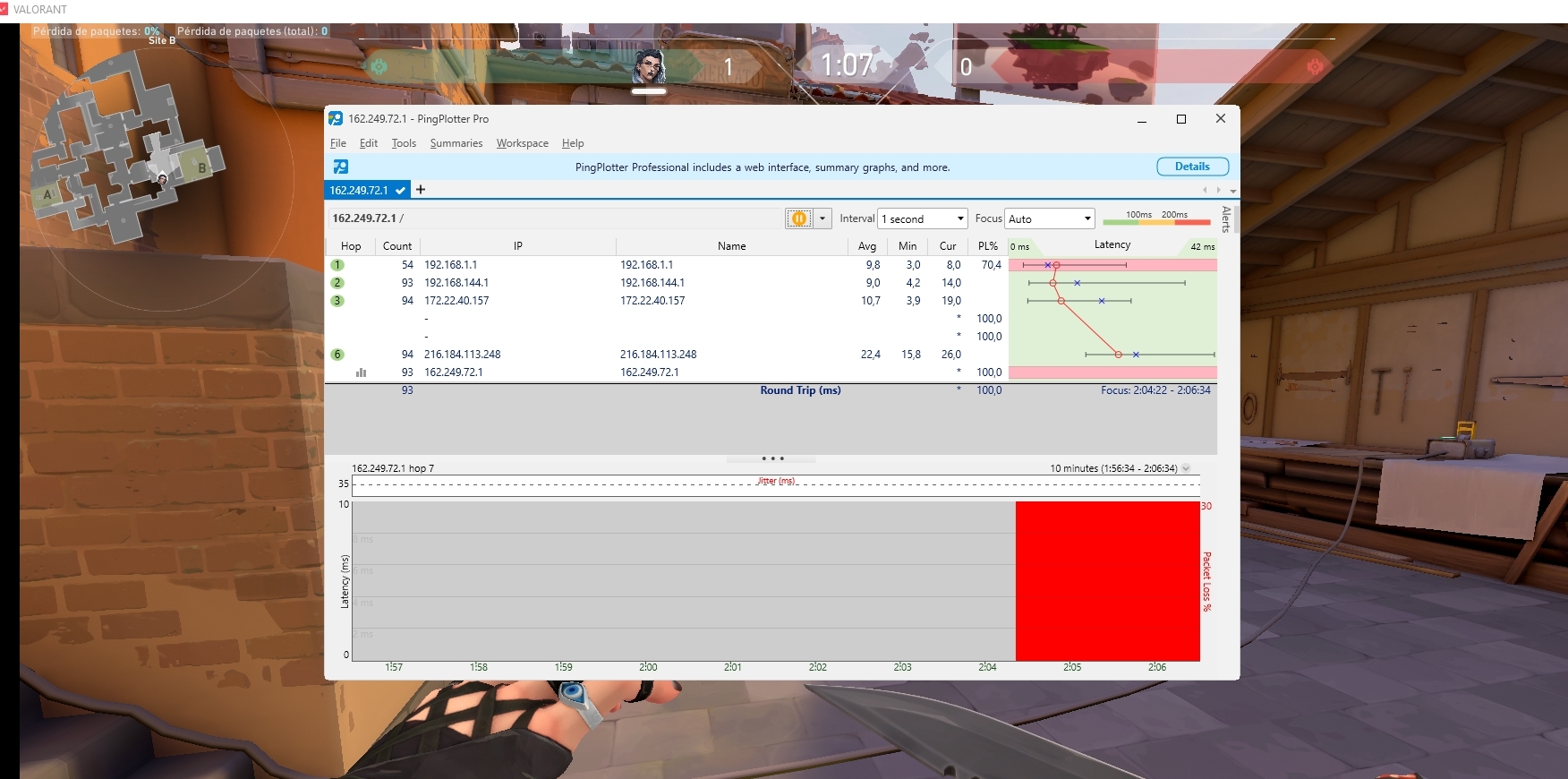Select hop 6 green number icon

point(337,355)
